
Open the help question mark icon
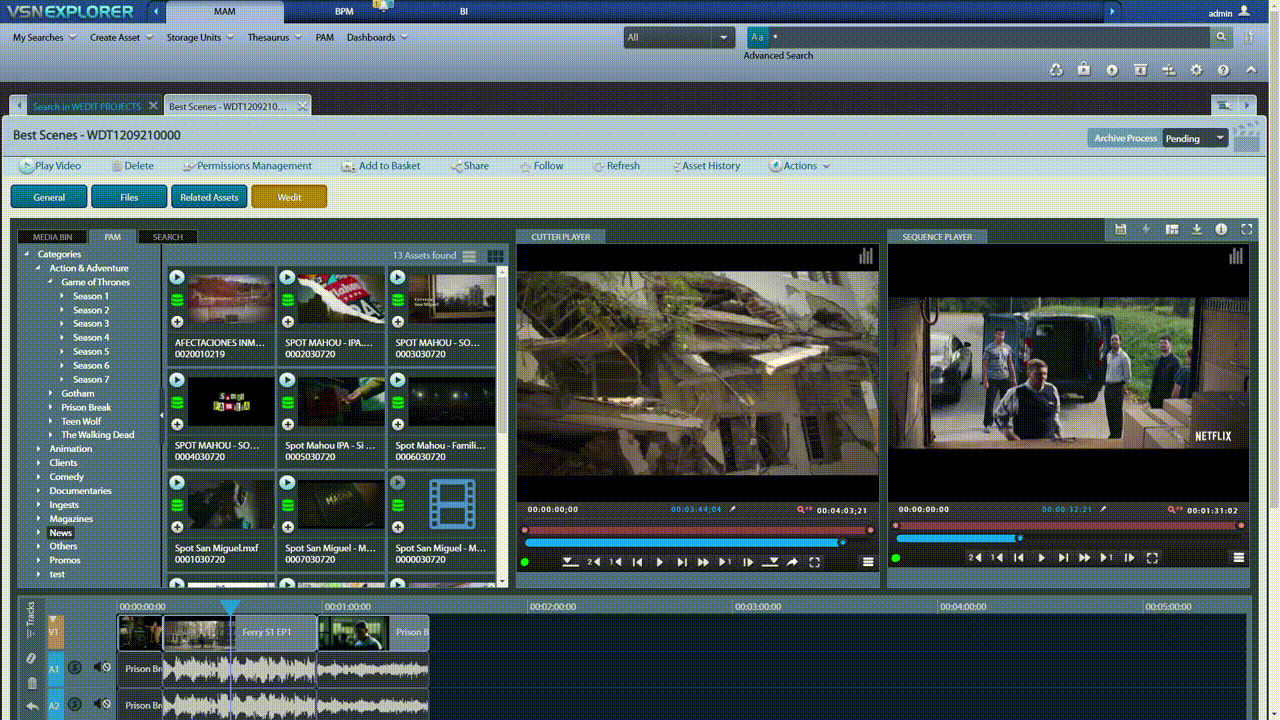pos(1223,70)
